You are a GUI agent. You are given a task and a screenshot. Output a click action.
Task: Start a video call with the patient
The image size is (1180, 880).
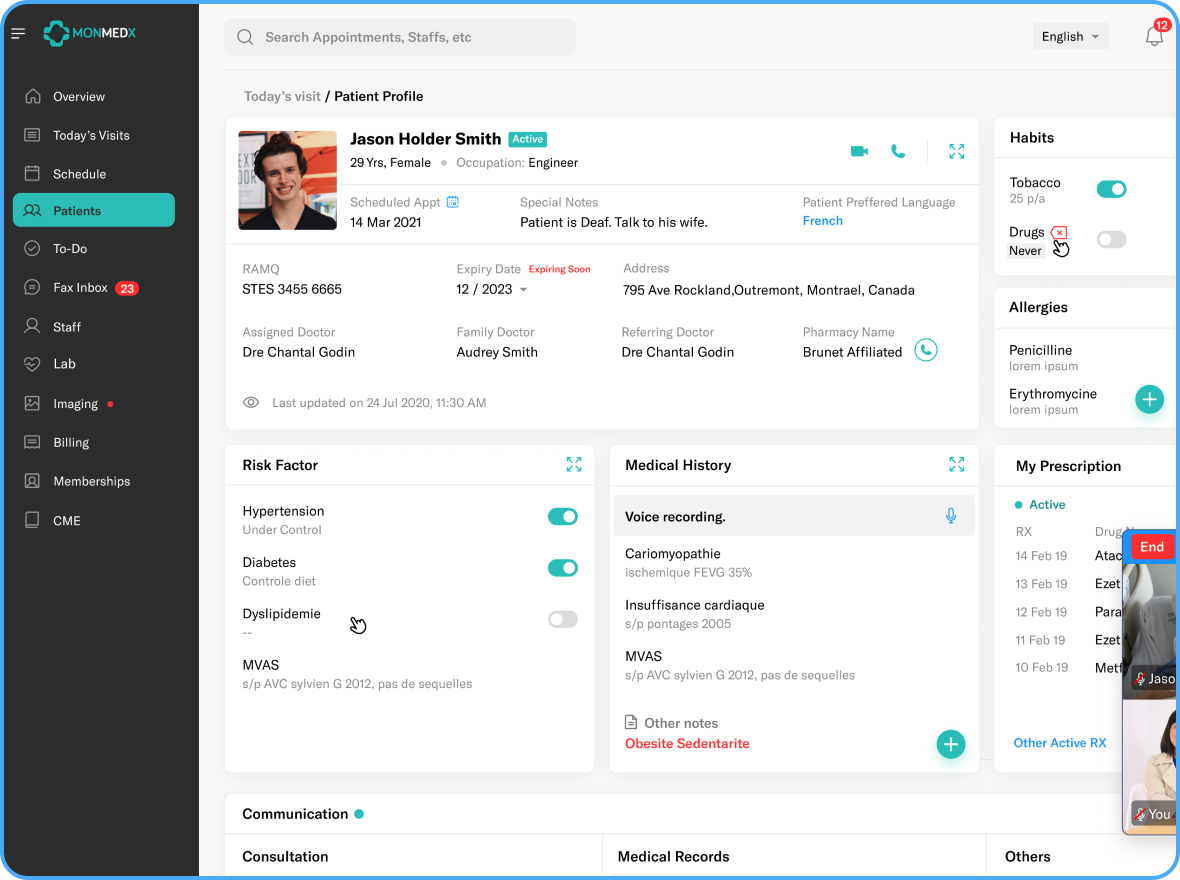859,151
